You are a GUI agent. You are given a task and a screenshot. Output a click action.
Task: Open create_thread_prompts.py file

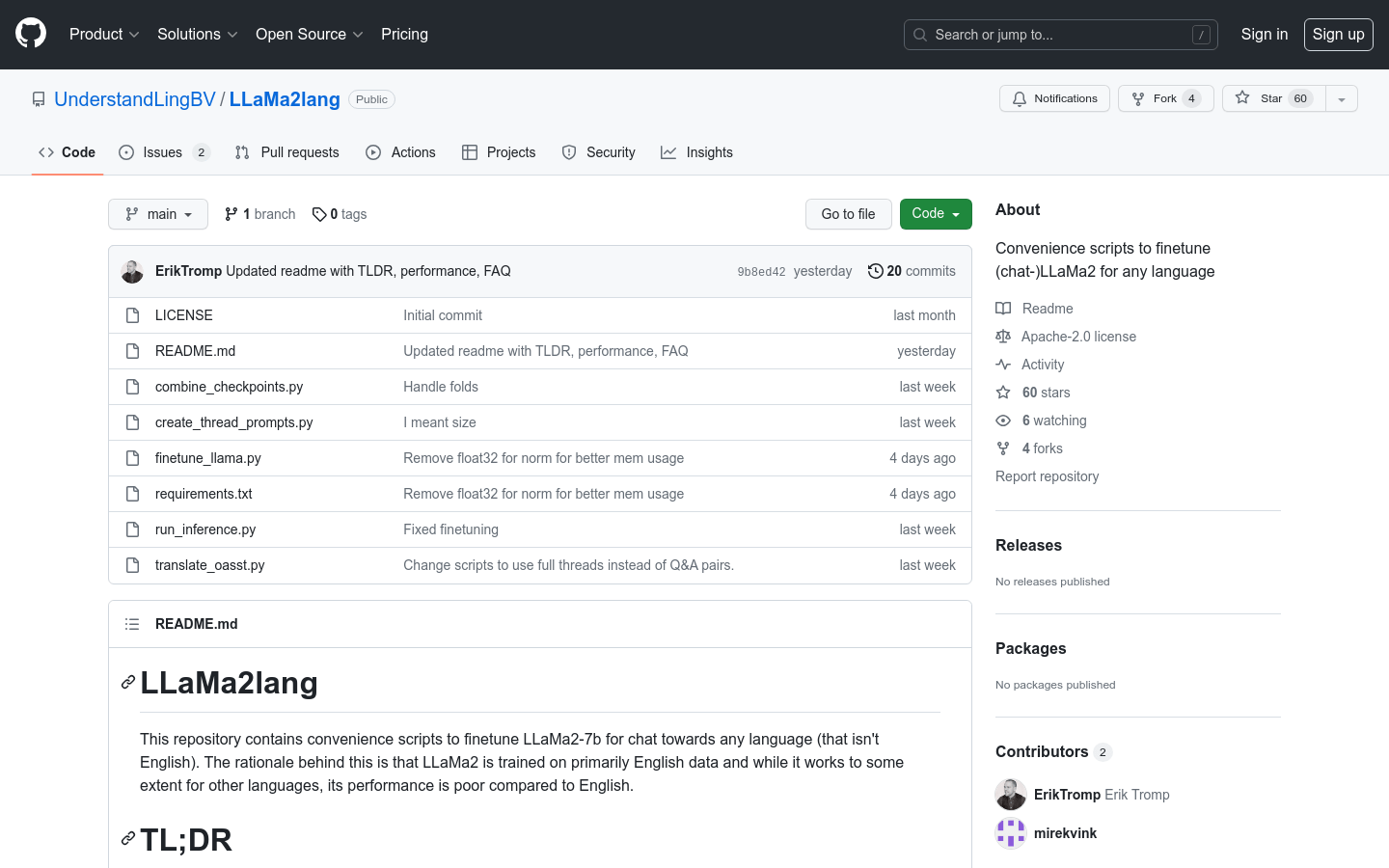[x=234, y=422]
